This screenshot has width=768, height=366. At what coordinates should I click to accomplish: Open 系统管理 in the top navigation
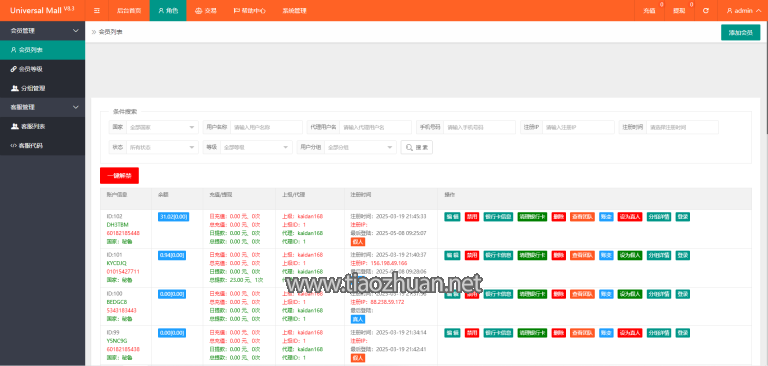(x=294, y=10)
